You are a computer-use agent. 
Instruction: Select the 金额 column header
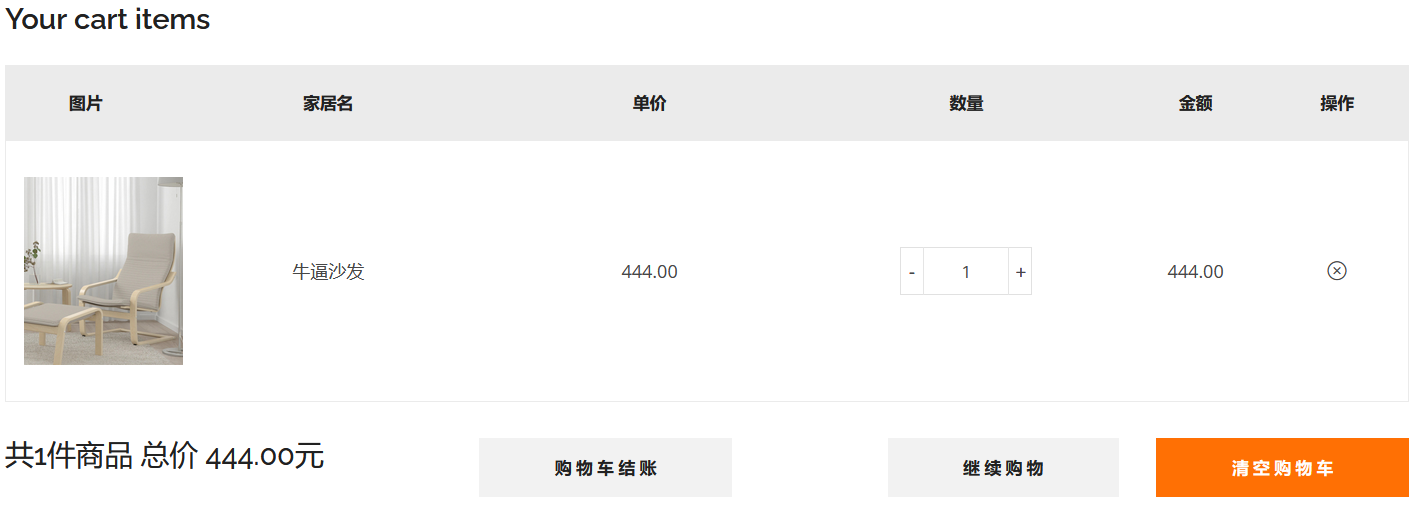1195,103
